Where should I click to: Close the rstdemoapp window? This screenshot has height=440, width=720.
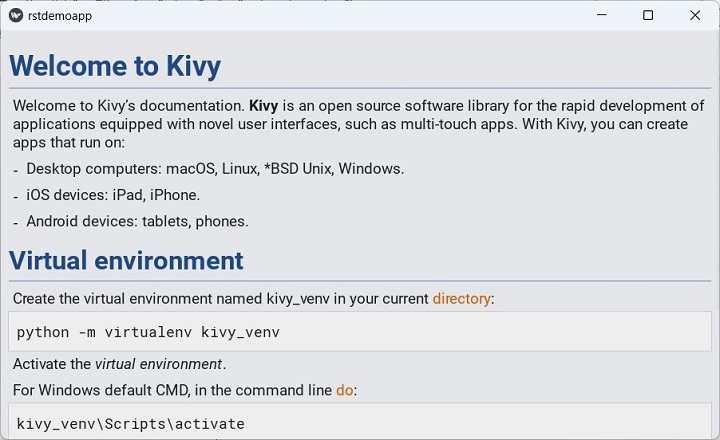pyautogui.click(x=695, y=15)
